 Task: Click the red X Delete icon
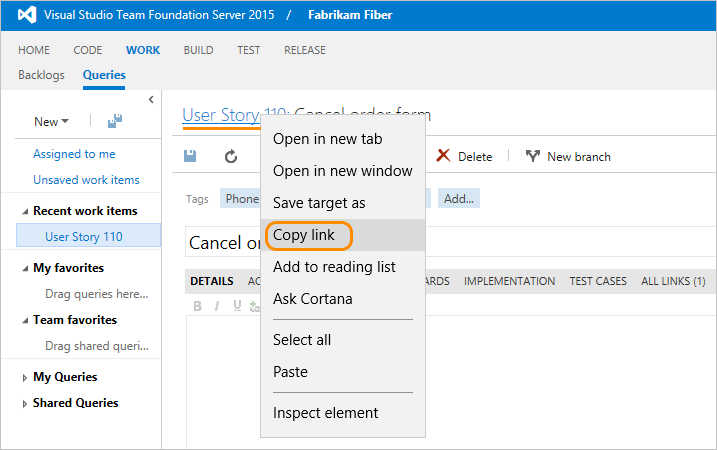(443, 155)
